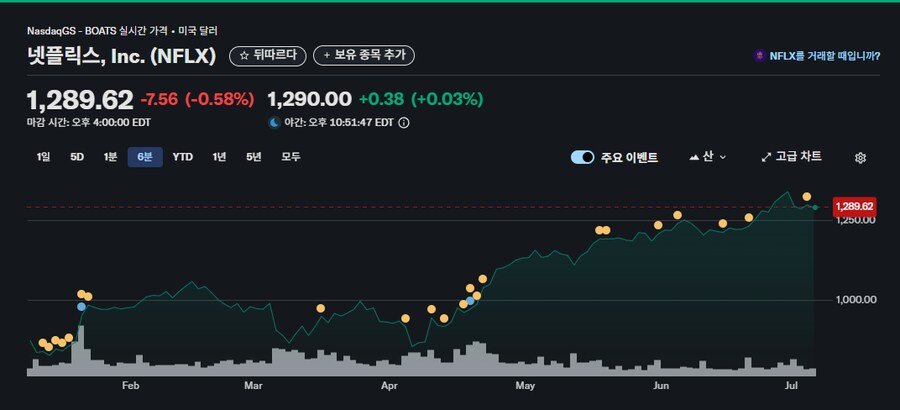Click the yellow event marker in mid-March
This screenshot has height=410, width=900.
tap(320, 308)
